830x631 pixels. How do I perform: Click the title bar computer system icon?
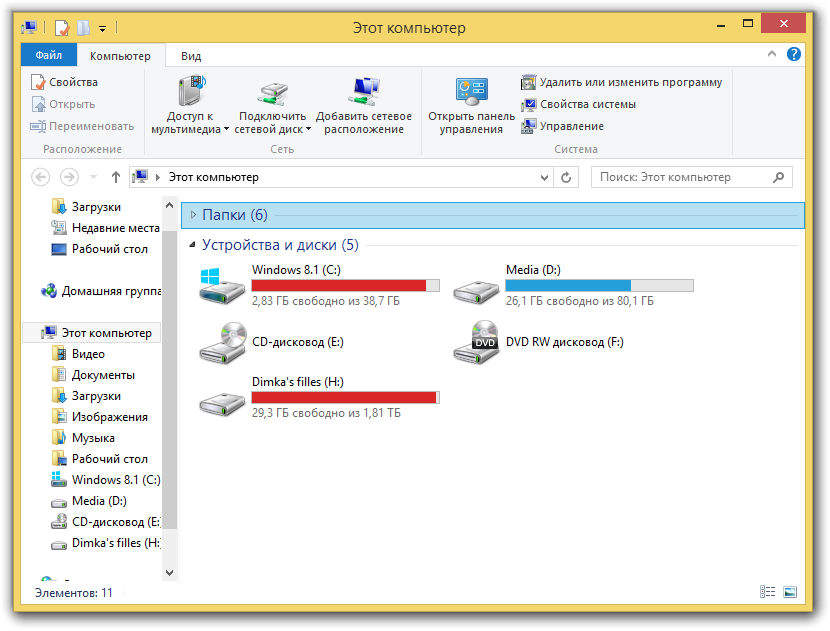(x=30, y=28)
